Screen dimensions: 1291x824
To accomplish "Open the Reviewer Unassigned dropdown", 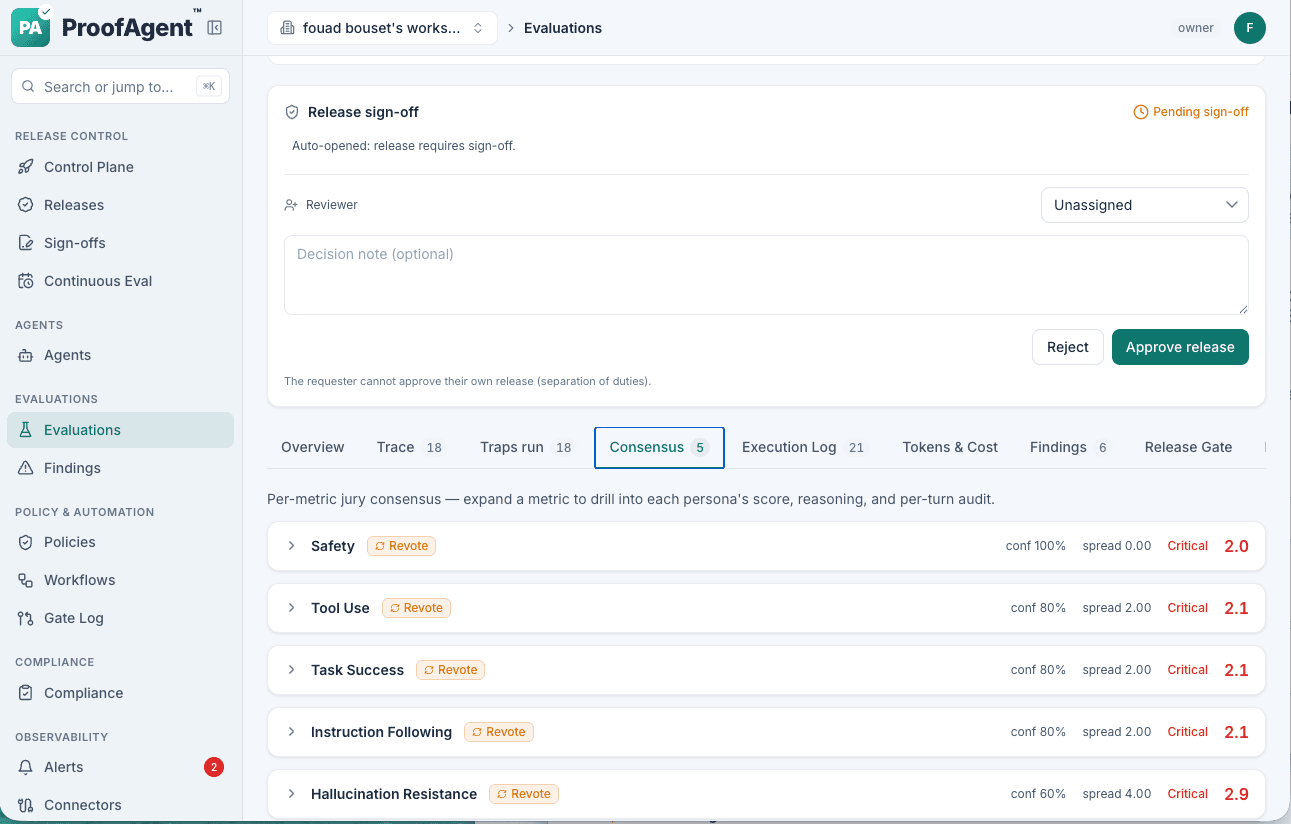I will pyautogui.click(x=1144, y=205).
